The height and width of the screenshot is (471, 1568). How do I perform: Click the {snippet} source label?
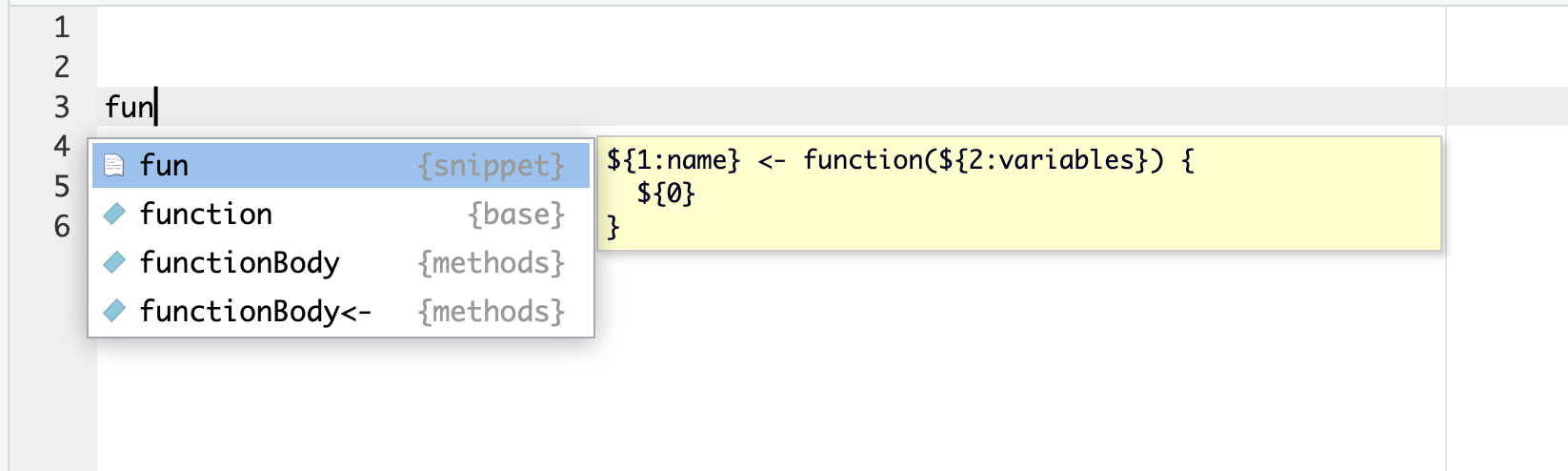click(492, 166)
